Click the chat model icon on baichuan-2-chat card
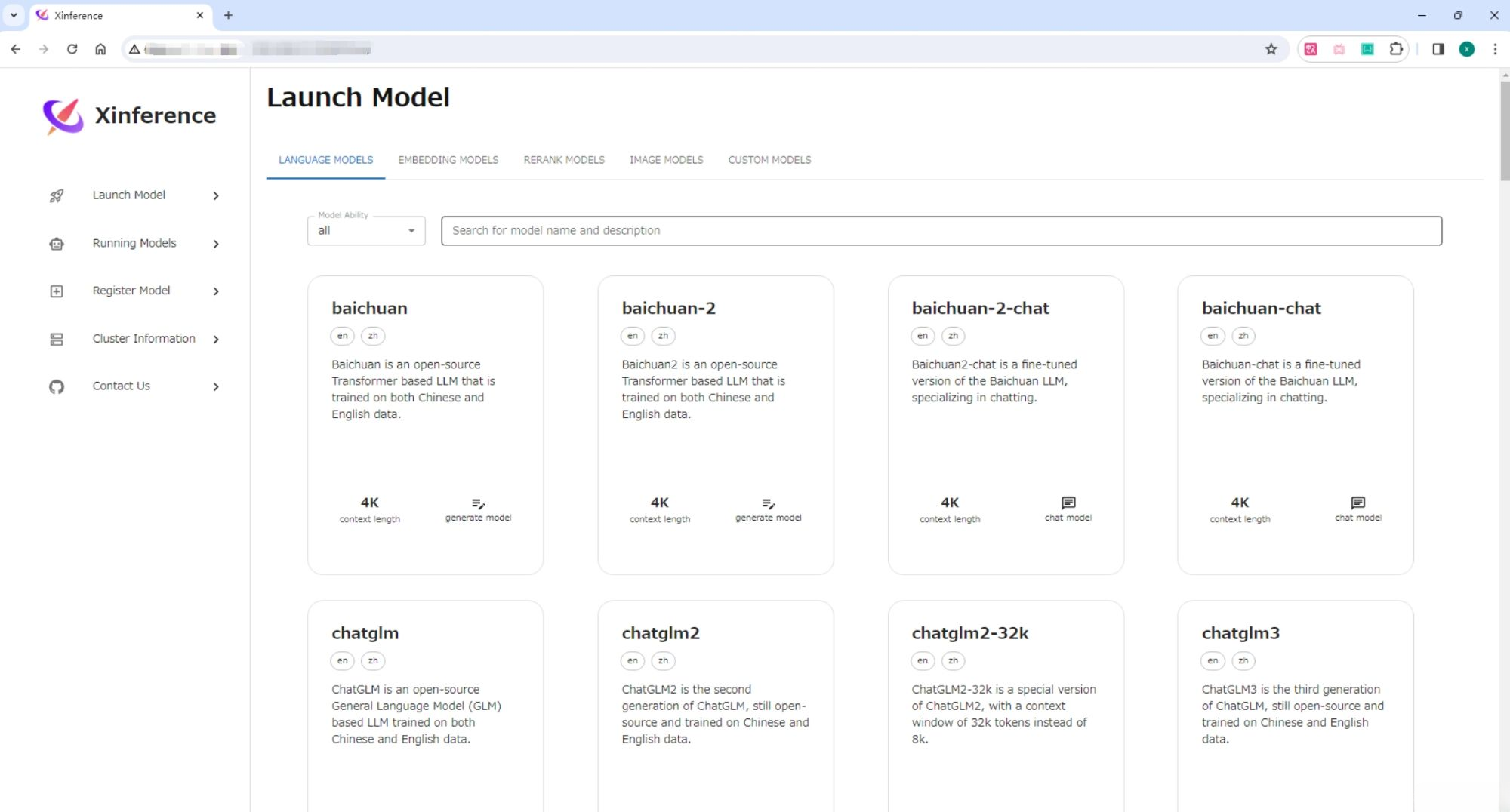 coord(1068,503)
